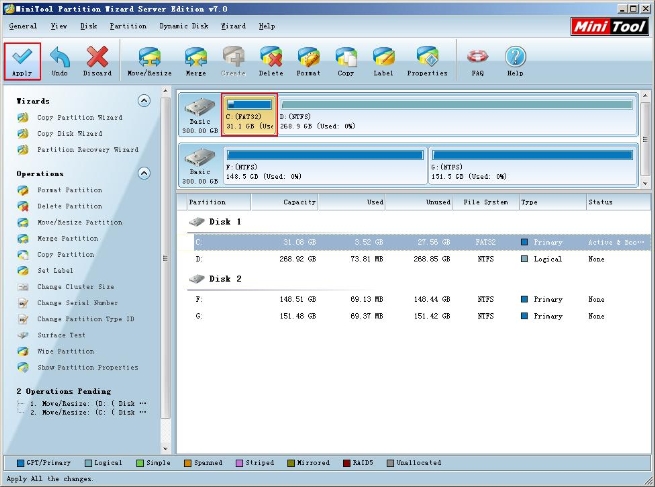Open the View menu
This screenshot has width=655, height=487.
59,26
